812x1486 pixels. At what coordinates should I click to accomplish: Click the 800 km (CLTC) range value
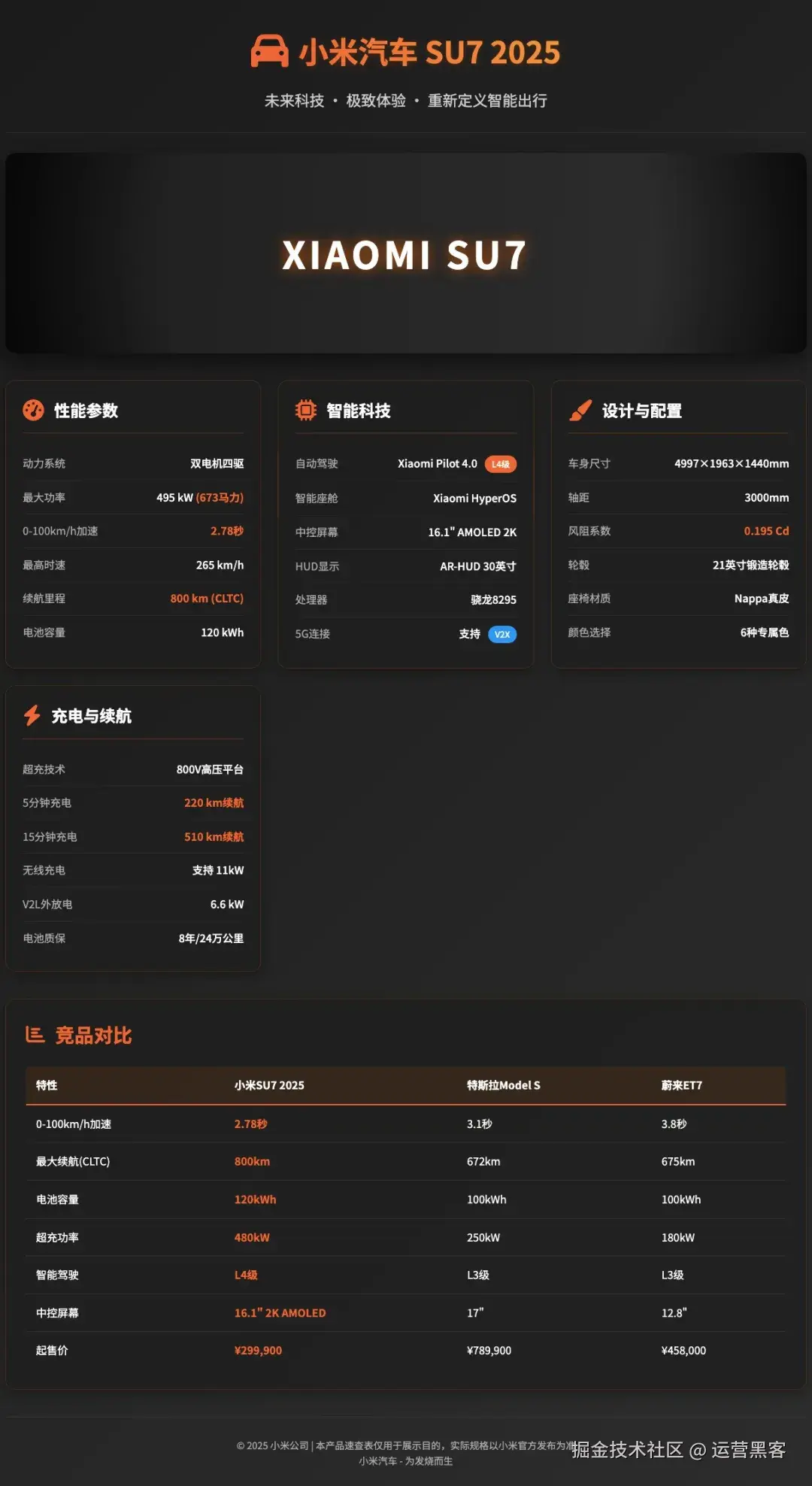click(207, 599)
